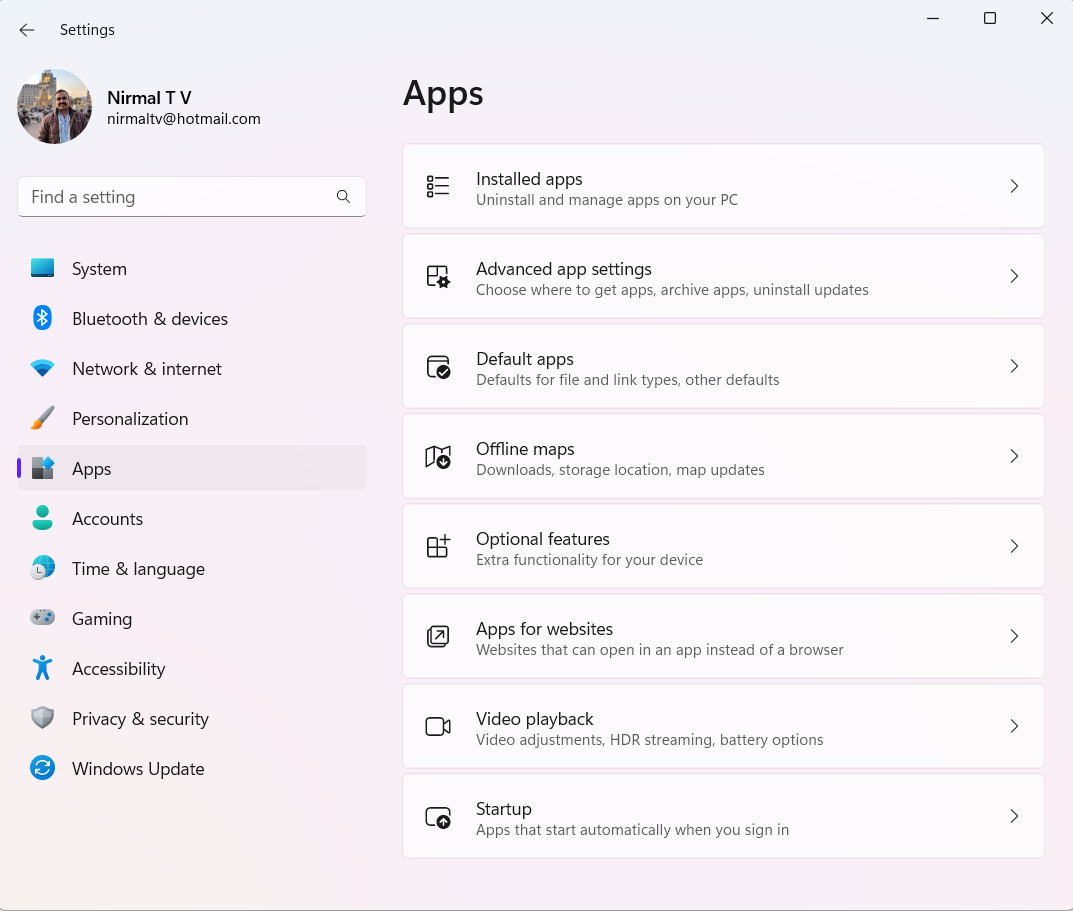This screenshot has width=1073, height=911.
Task: Click 'Video adjustments, HDR streaming' description
Action: click(x=649, y=740)
